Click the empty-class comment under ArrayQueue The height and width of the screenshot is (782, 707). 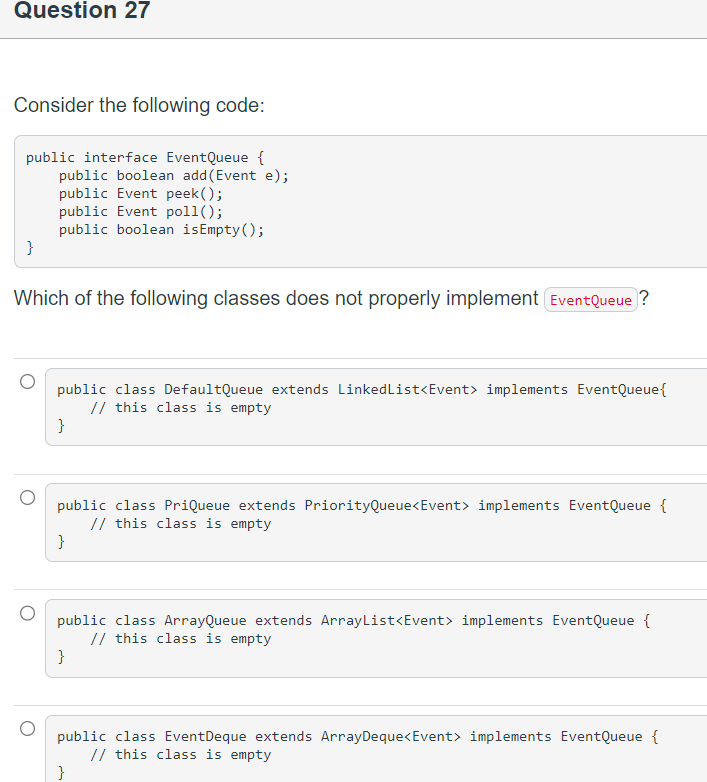180,639
